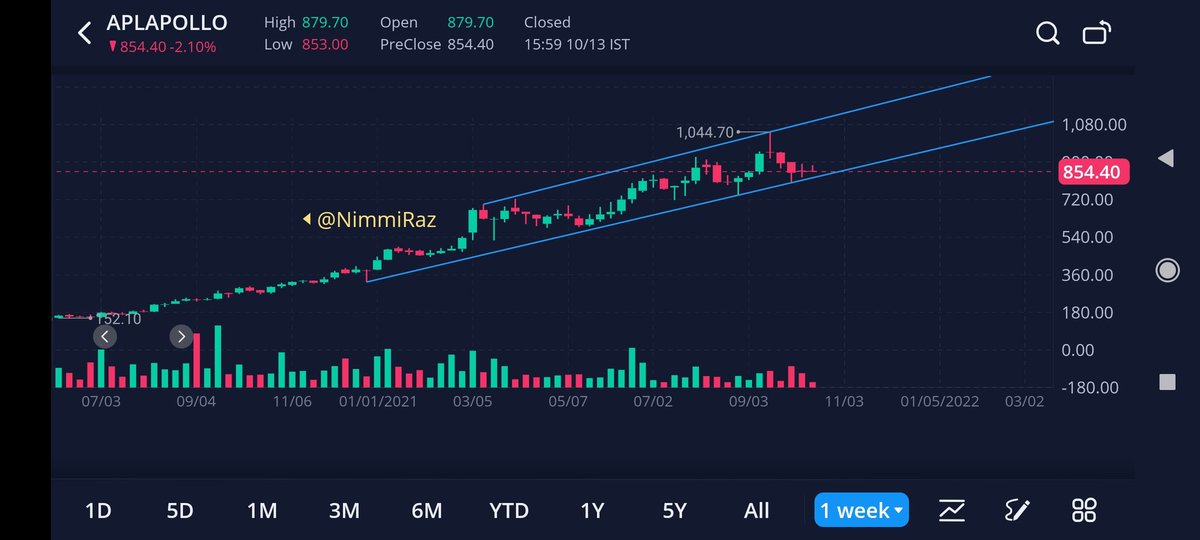
Task: Tap the rotate screen icon
Action: 1097,33
